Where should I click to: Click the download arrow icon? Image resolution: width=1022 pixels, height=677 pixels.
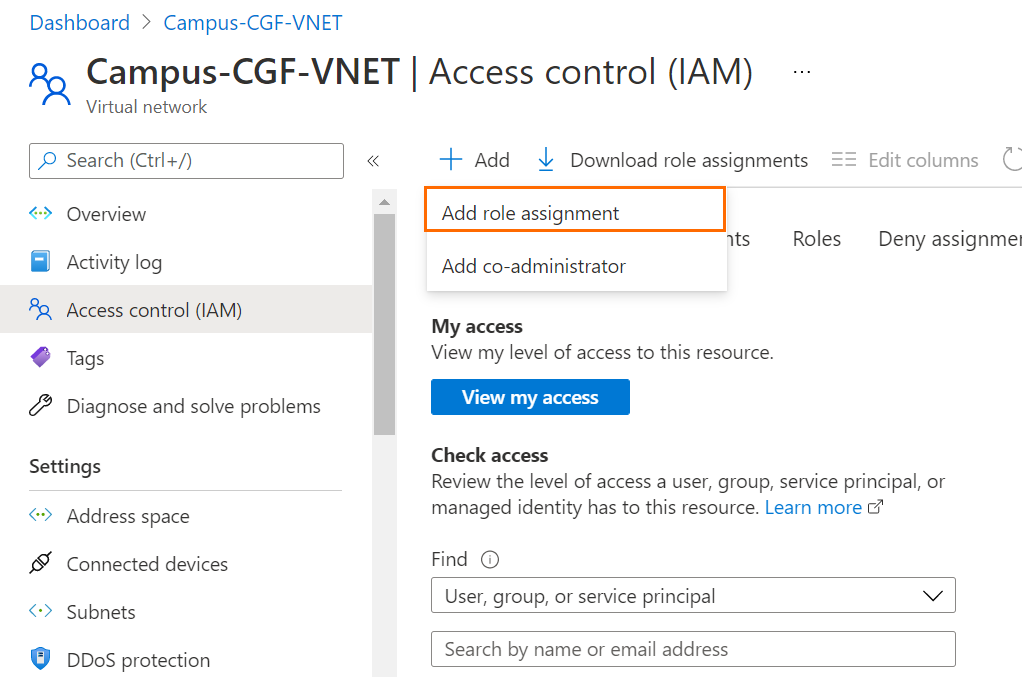click(x=546, y=160)
